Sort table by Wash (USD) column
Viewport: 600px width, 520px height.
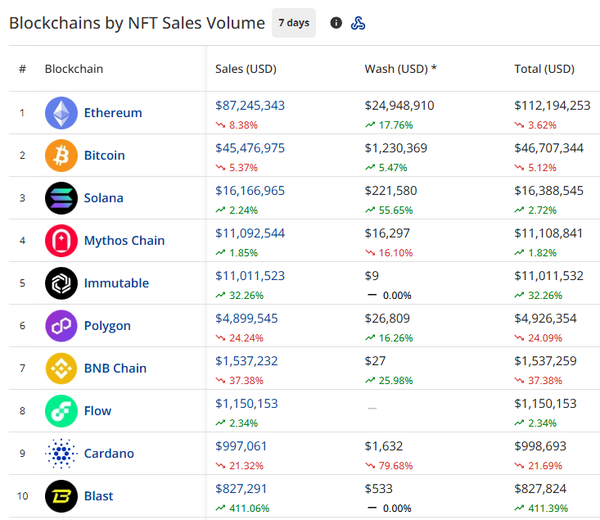400,69
